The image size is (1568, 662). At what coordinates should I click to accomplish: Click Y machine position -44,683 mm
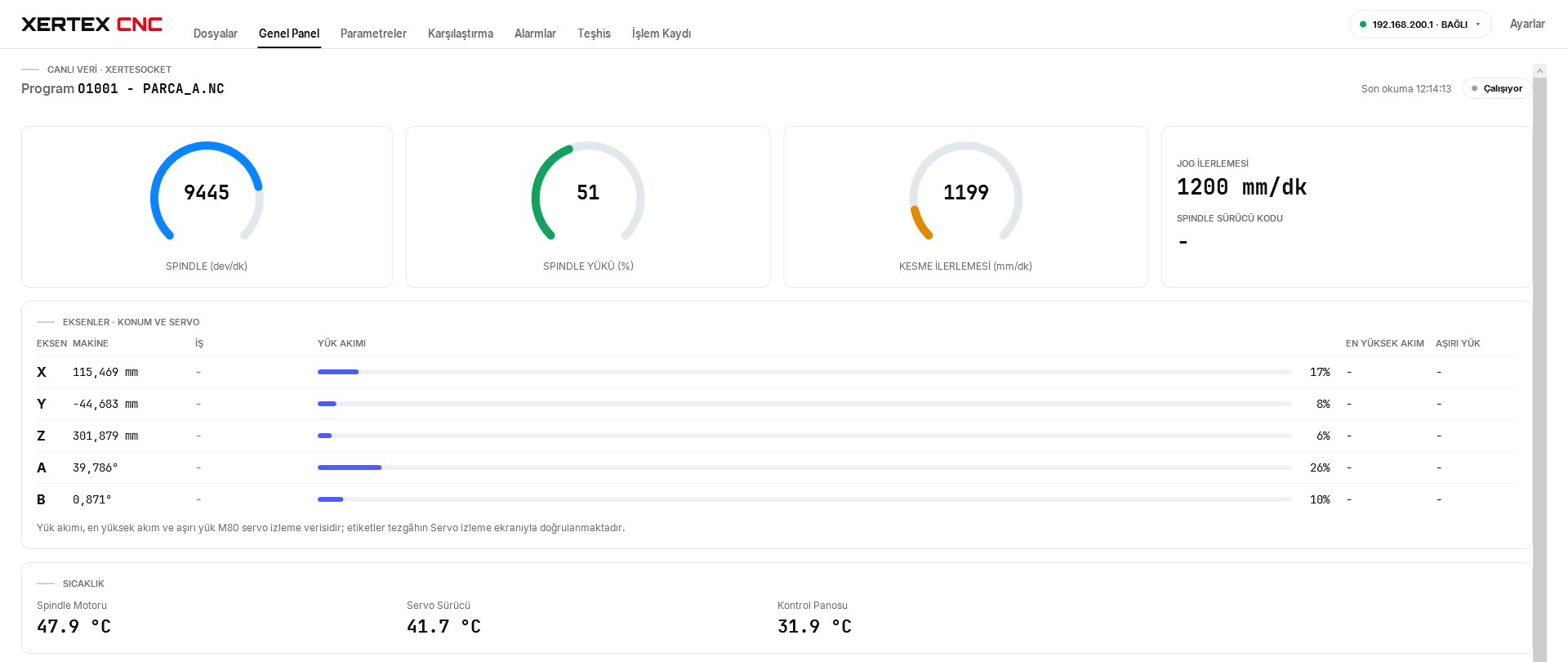coord(105,404)
